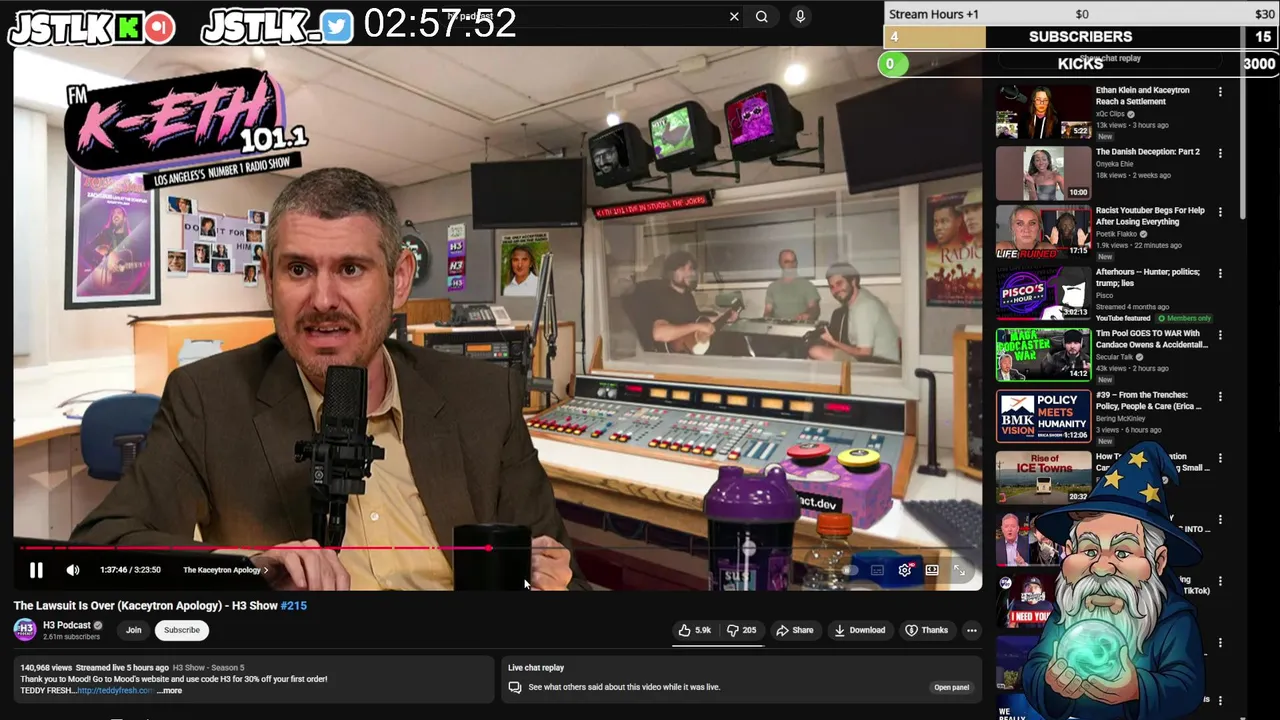Image resolution: width=1280 pixels, height=720 pixels.
Task: Click the Kick logo icon overlay
Action: point(128,29)
